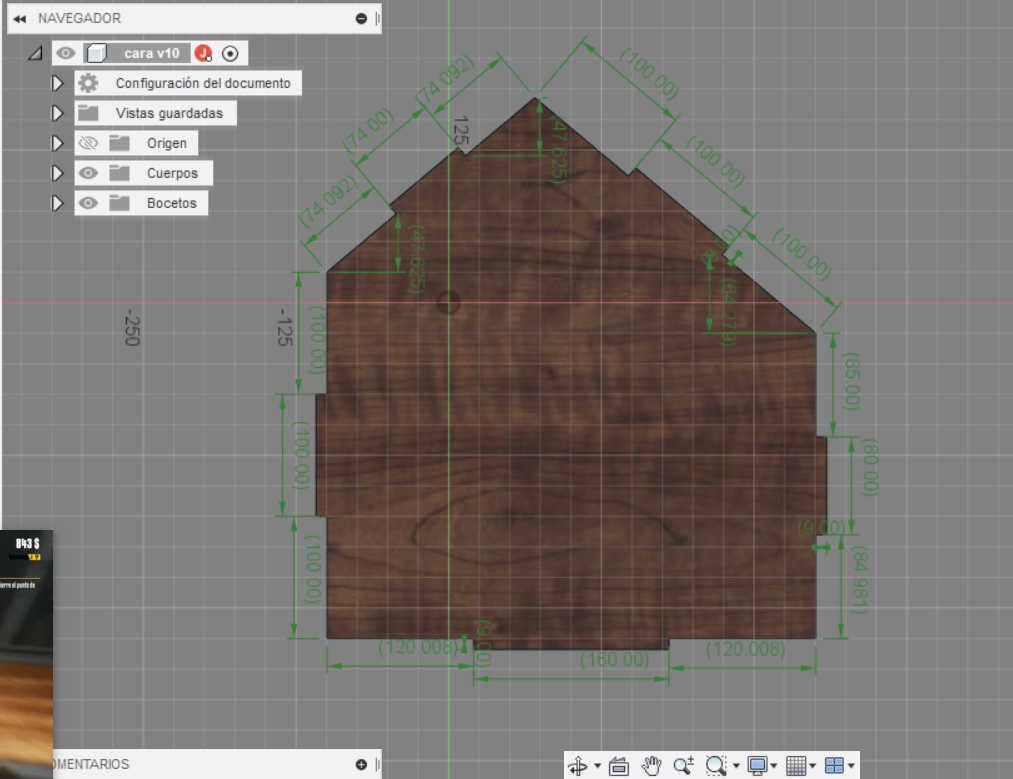
Task: Select the Pan hand tool
Action: [651, 766]
